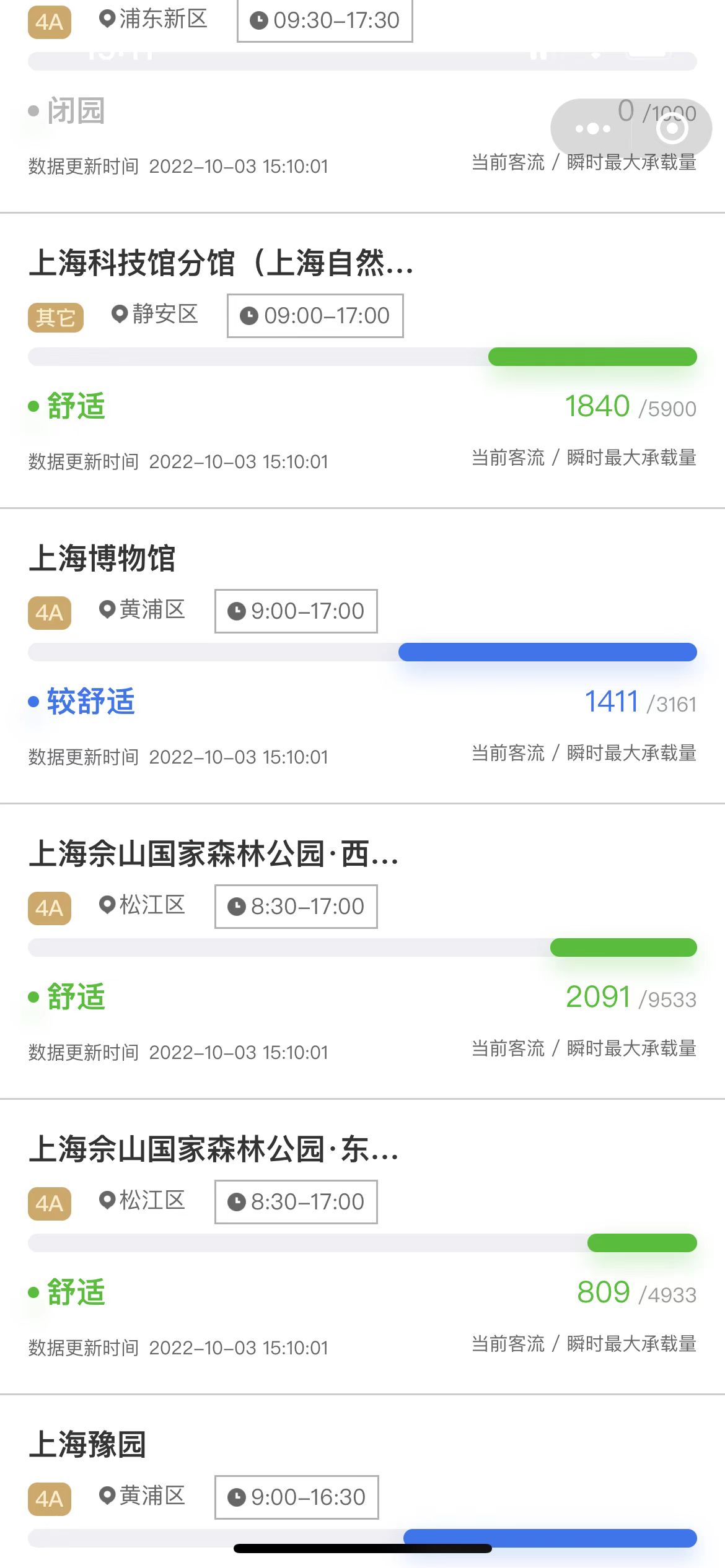Tap the mini-program more options dots

592,129
